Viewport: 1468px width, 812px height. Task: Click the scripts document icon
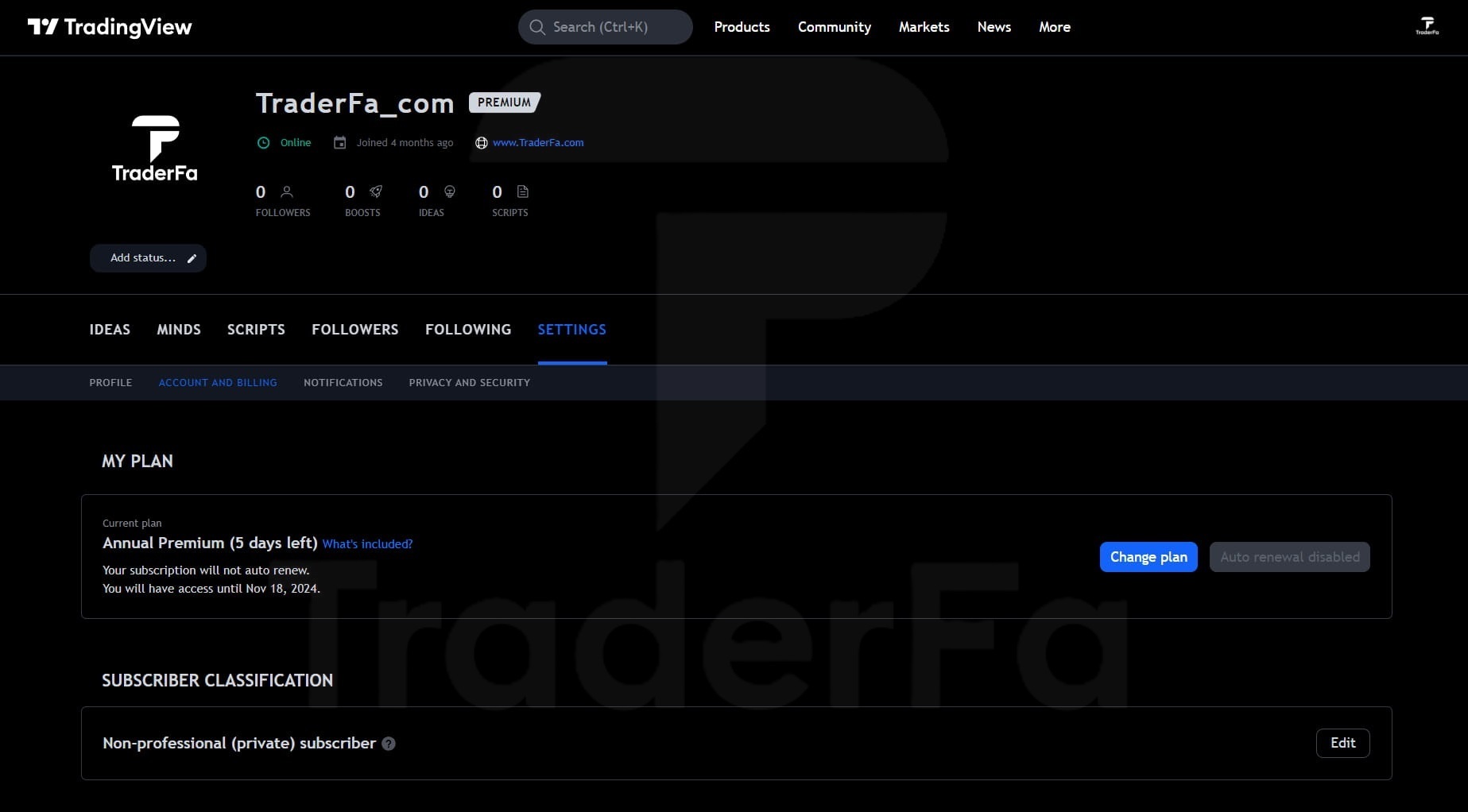pyautogui.click(x=522, y=191)
